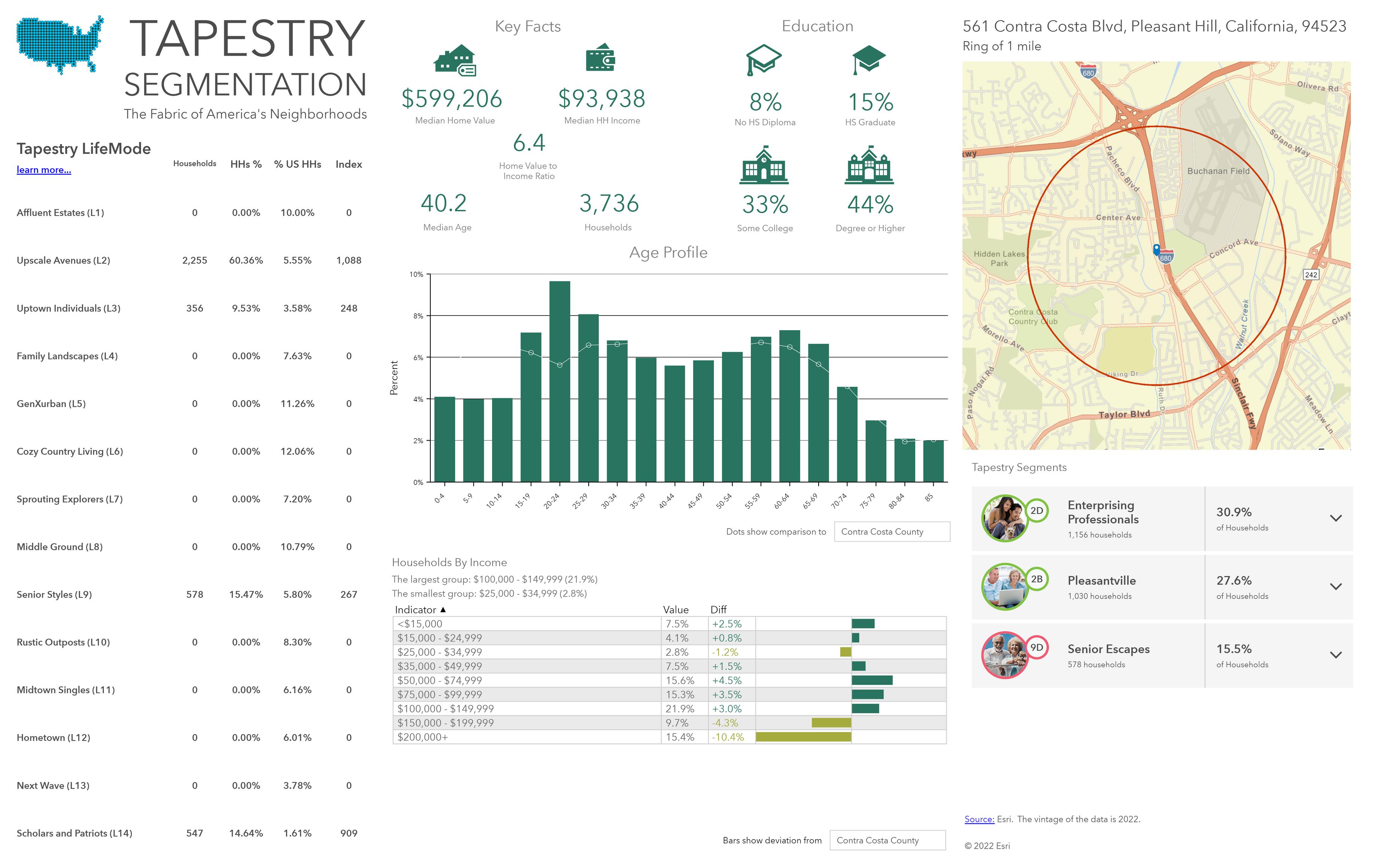Expand the Senior Escapes segment chevron

tap(1336, 655)
